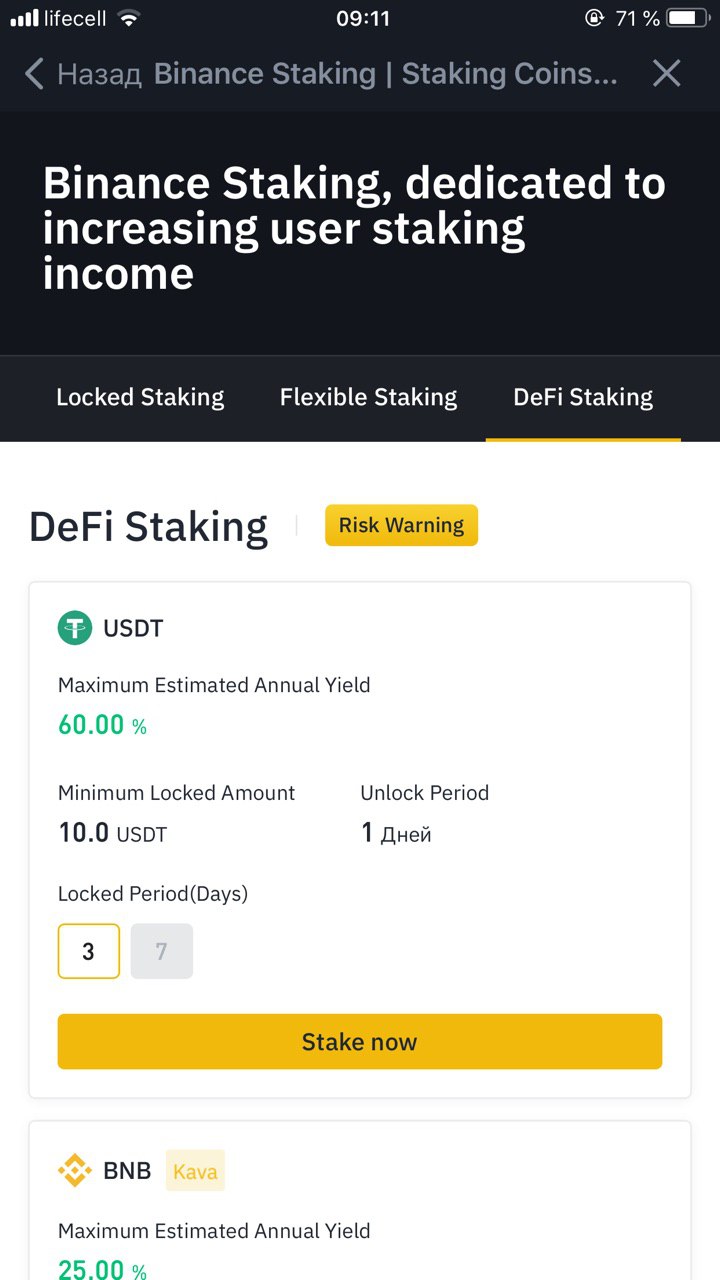The width and height of the screenshot is (720, 1280).
Task: Select the 3 days locked period
Action: pyautogui.click(x=89, y=951)
